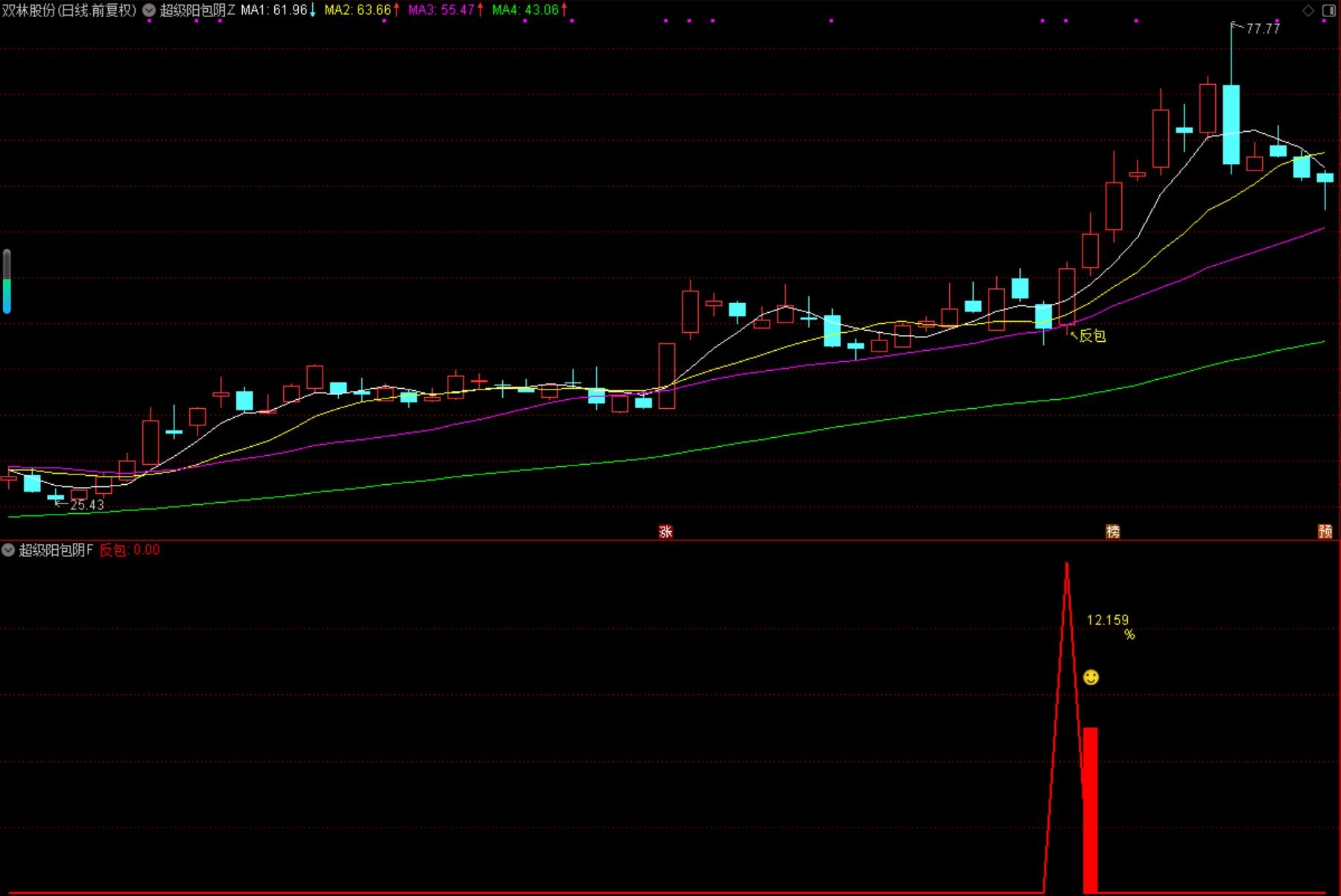Click the diamond icon in the top-right corner

(1308, 10)
